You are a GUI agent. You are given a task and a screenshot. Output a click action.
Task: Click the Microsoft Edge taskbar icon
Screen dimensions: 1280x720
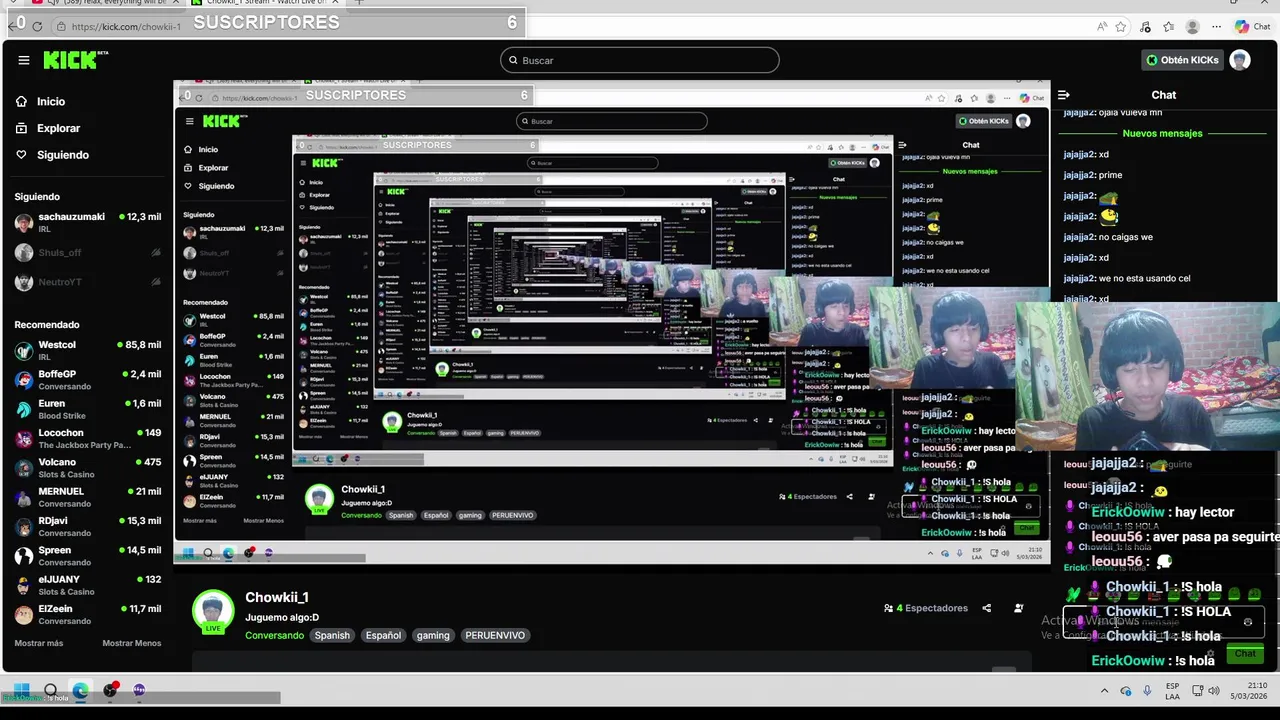pyautogui.click(x=80, y=690)
